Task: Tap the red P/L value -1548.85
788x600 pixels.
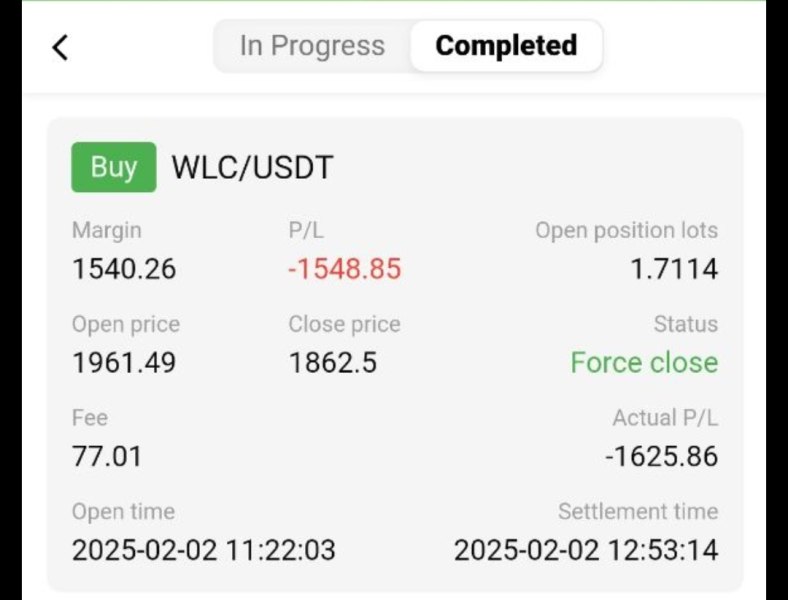Action: [345, 269]
